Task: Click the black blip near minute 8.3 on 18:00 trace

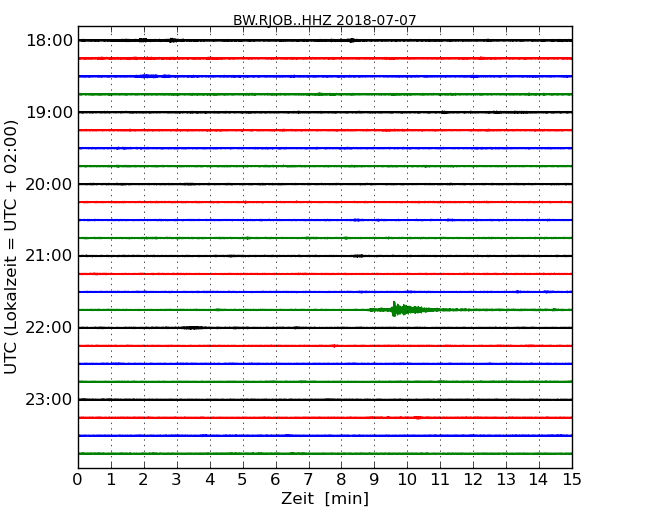Action: pos(352,40)
